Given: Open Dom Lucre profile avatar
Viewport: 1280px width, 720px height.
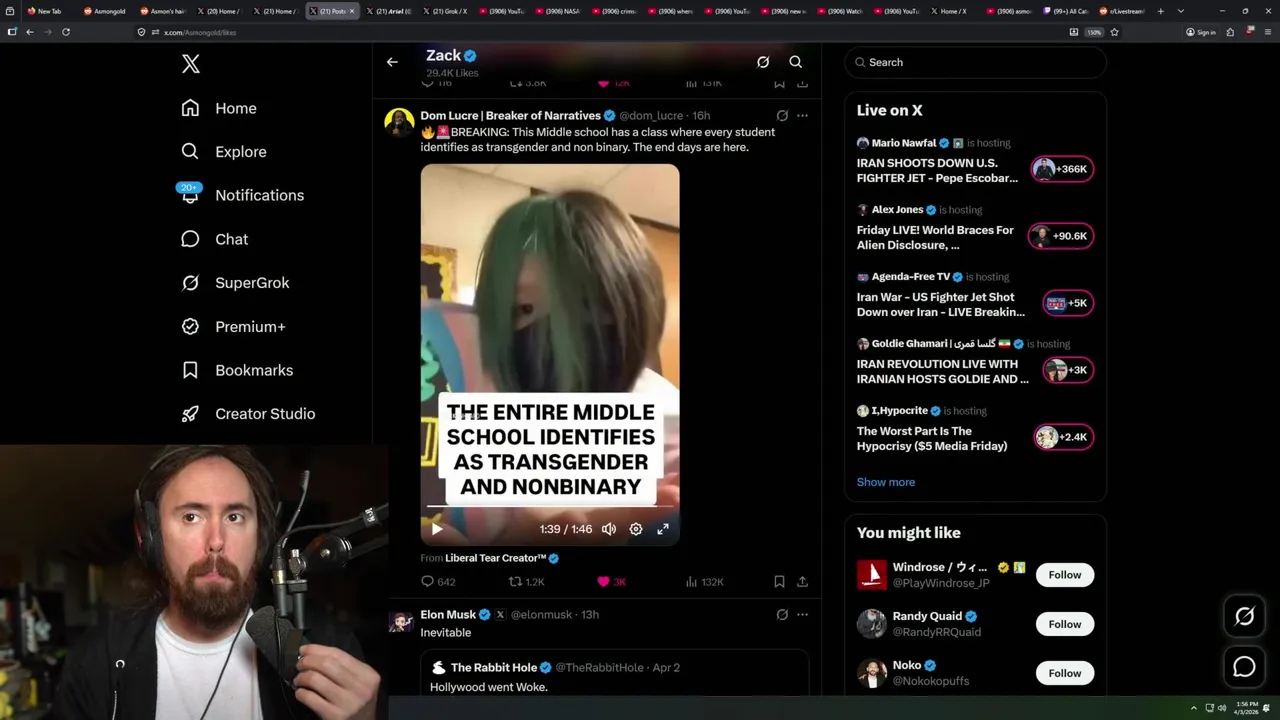Looking at the screenshot, I should pyautogui.click(x=399, y=123).
